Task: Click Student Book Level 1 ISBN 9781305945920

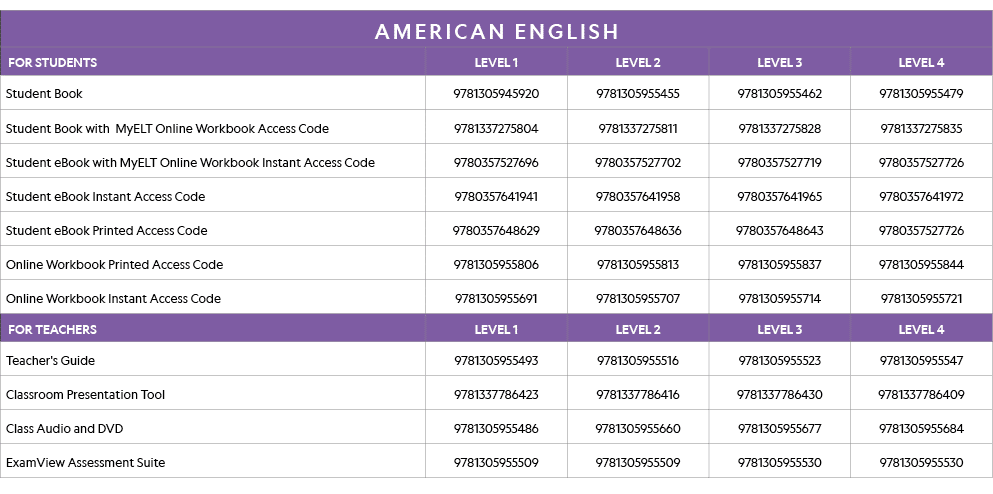Action: tap(496, 94)
